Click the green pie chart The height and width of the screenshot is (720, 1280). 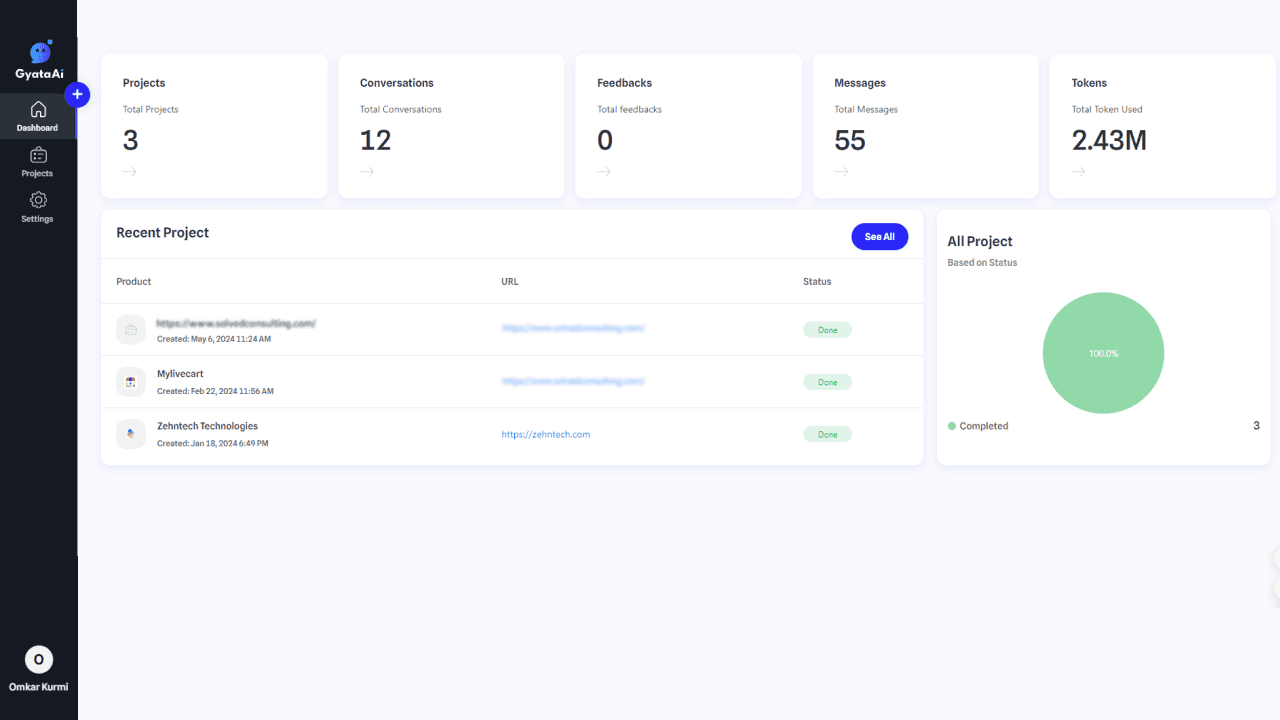click(1103, 353)
